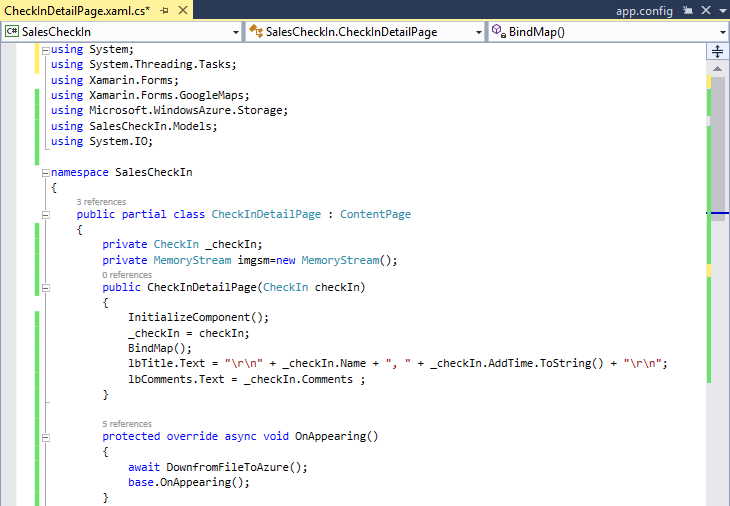Click the ContentPage base class name
Image resolution: width=730 pixels, height=506 pixels.
375,214
